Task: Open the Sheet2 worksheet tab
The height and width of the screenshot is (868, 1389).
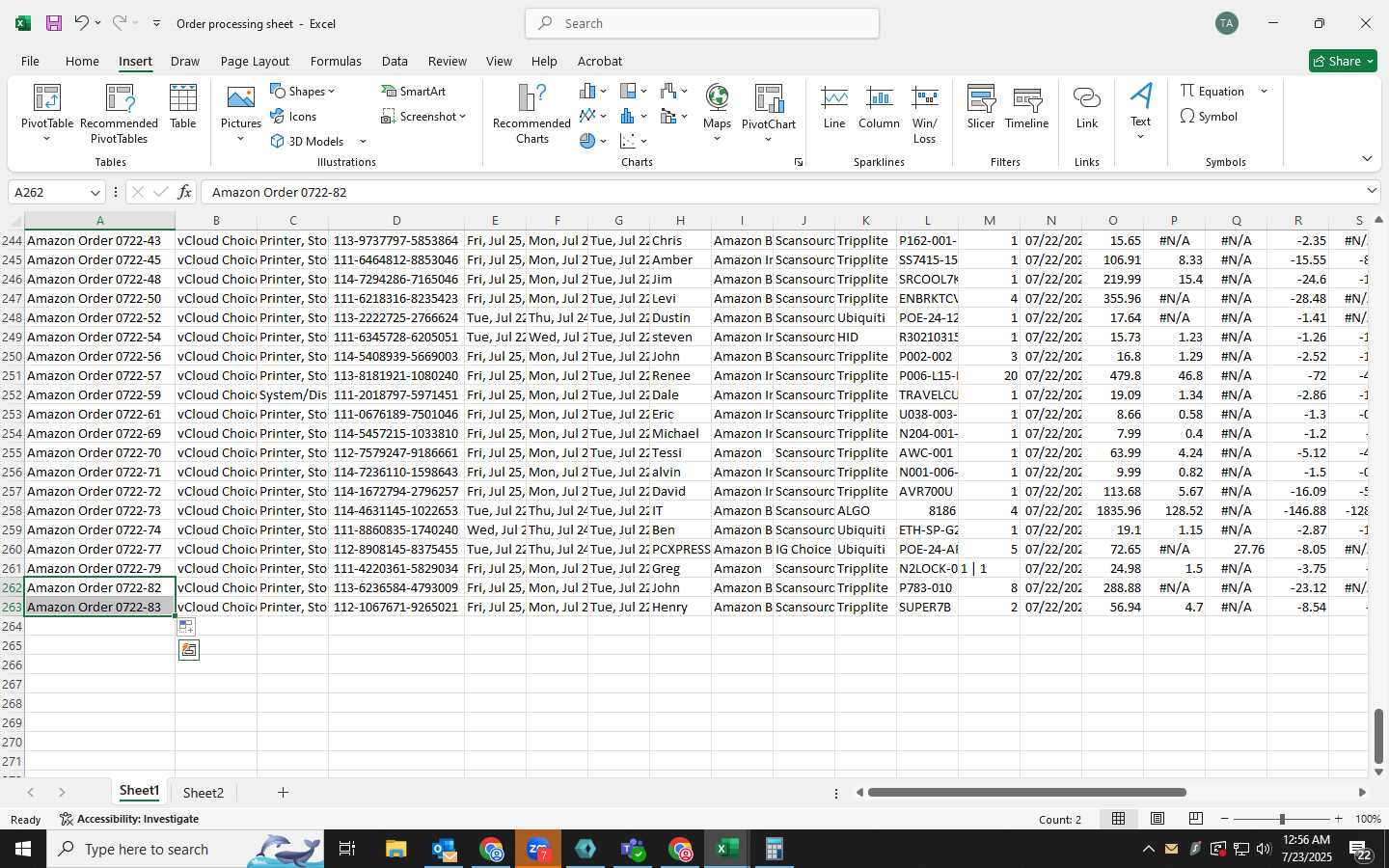Action: pyautogui.click(x=203, y=793)
